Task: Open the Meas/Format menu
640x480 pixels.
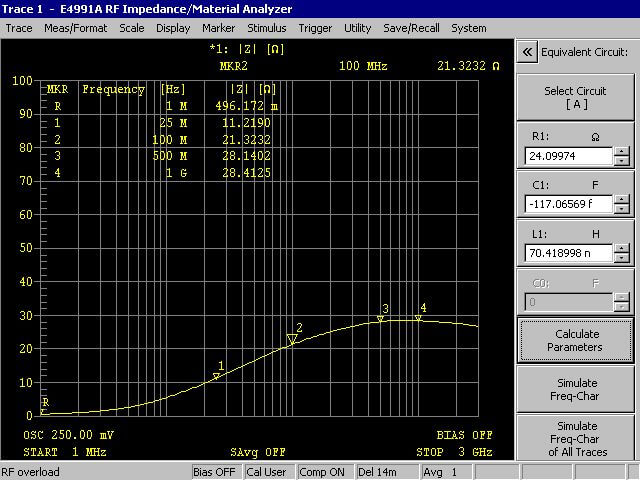Action: coord(76,28)
